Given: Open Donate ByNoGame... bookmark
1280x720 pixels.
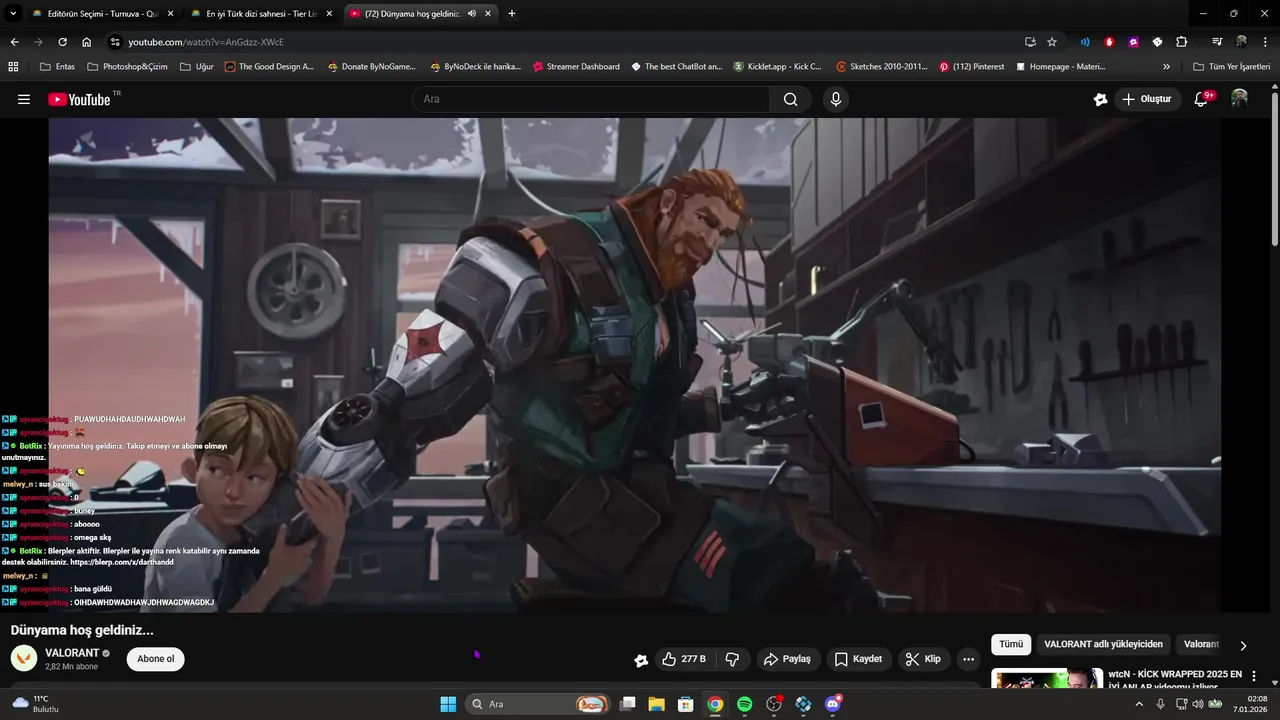Looking at the screenshot, I should tap(371, 67).
